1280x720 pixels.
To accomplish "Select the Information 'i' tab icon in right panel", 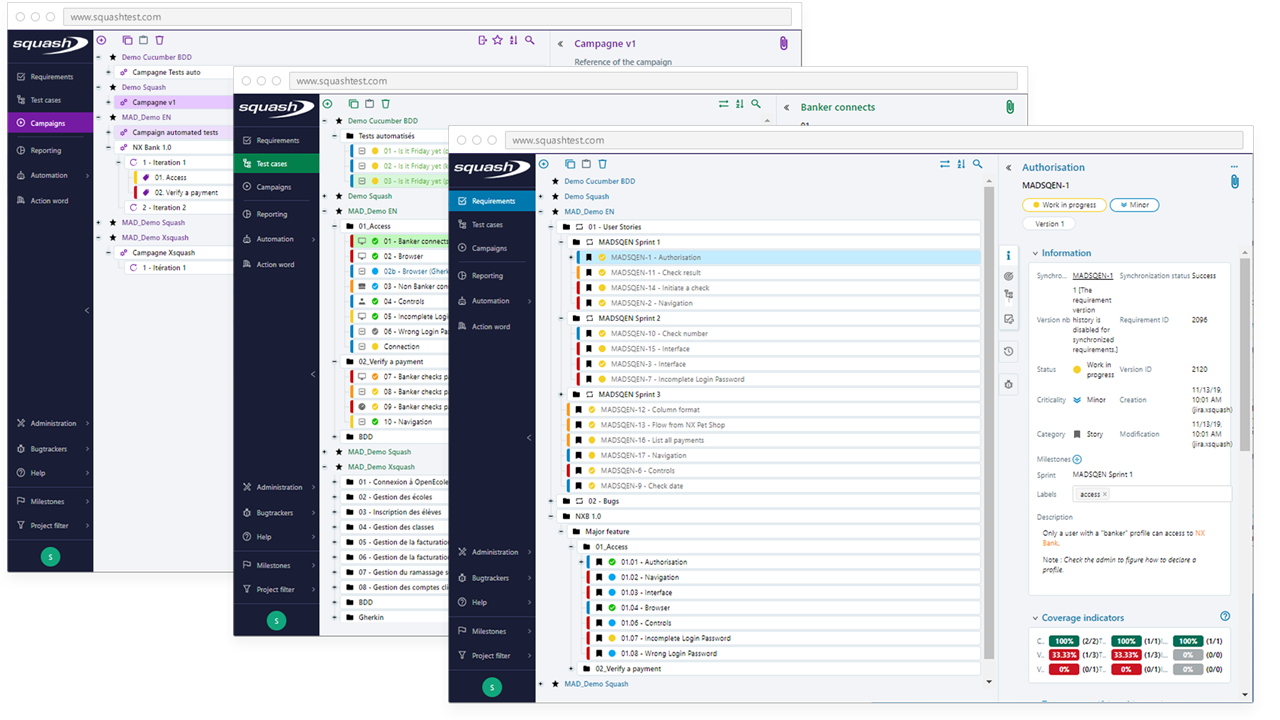I will tap(1008, 255).
